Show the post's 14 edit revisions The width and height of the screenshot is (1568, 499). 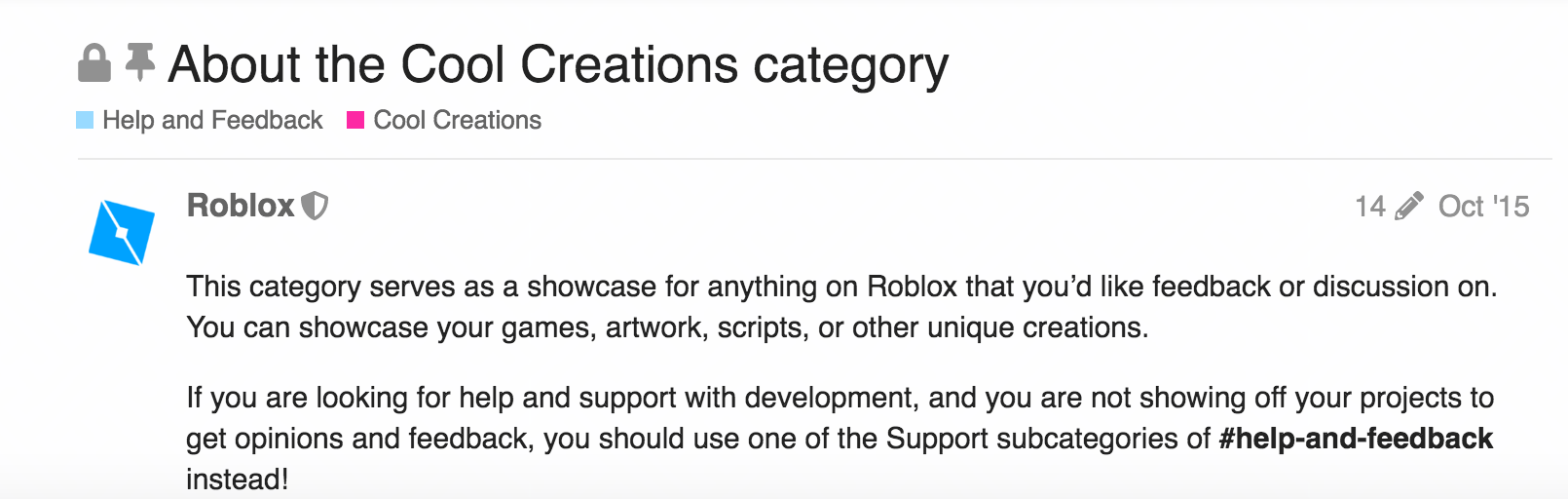tap(1370, 207)
